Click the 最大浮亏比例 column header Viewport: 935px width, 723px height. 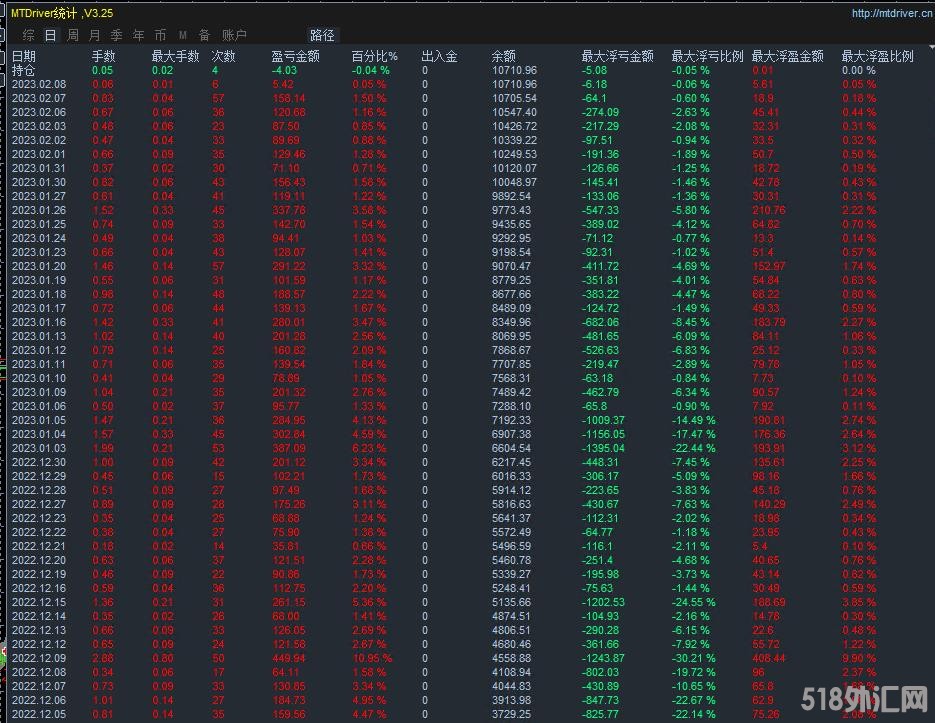[708, 56]
